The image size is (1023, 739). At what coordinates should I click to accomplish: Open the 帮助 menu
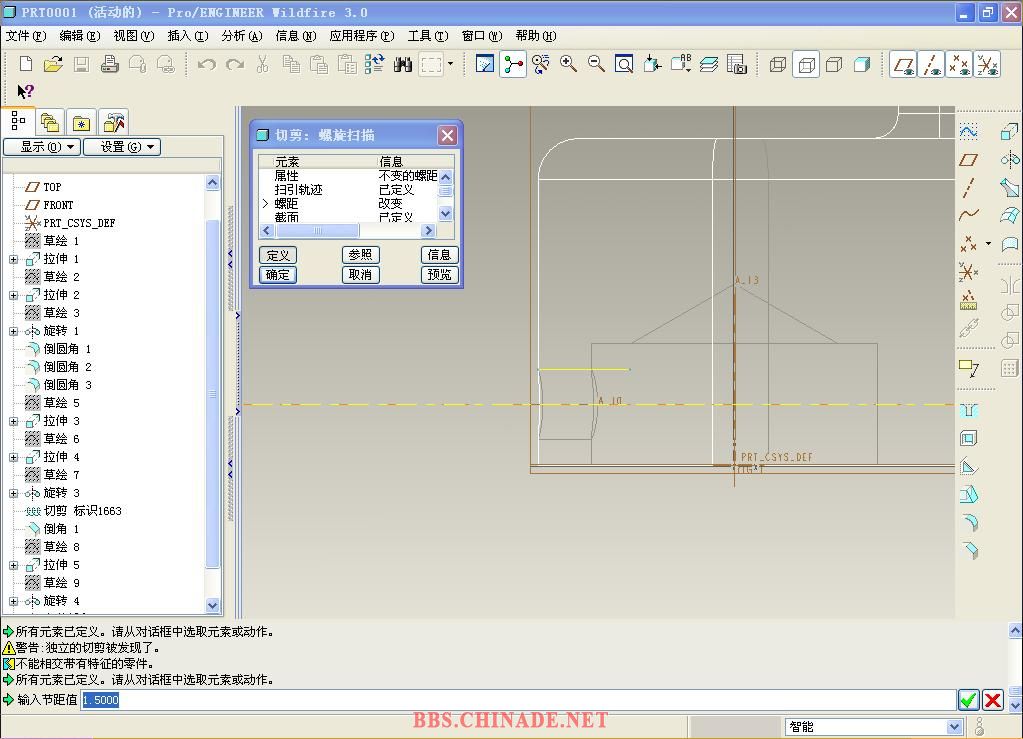(536, 36)
